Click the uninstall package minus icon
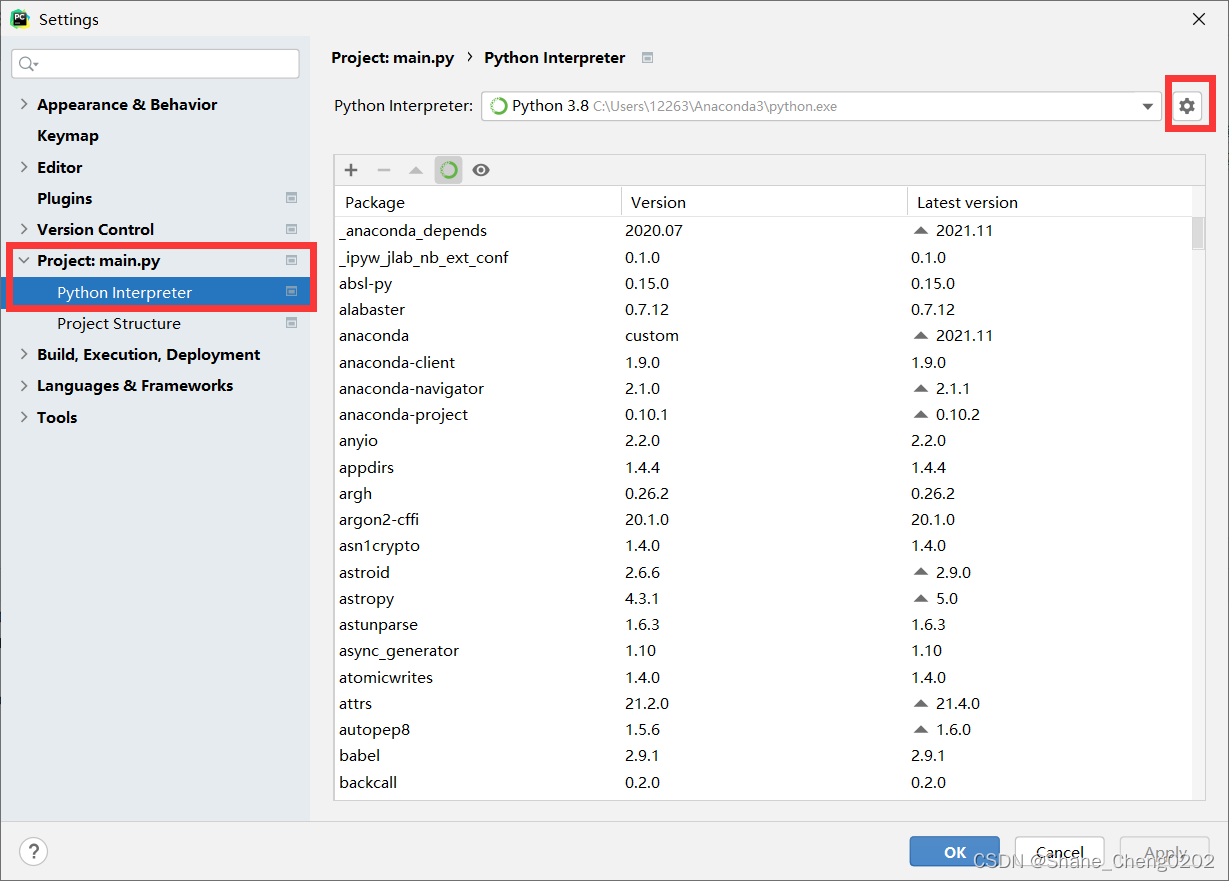The image size is (1229, 881). click(384, 170)
